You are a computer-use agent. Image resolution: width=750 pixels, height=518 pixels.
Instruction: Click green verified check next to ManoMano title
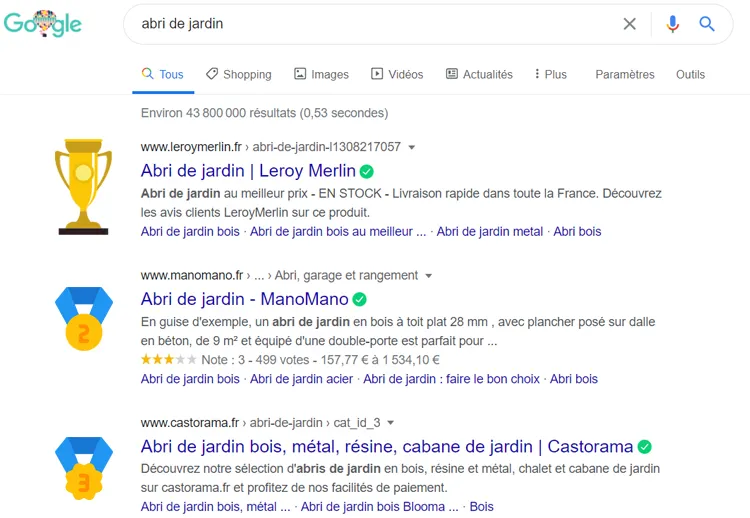pyautogui.click(x=359, y=299)
